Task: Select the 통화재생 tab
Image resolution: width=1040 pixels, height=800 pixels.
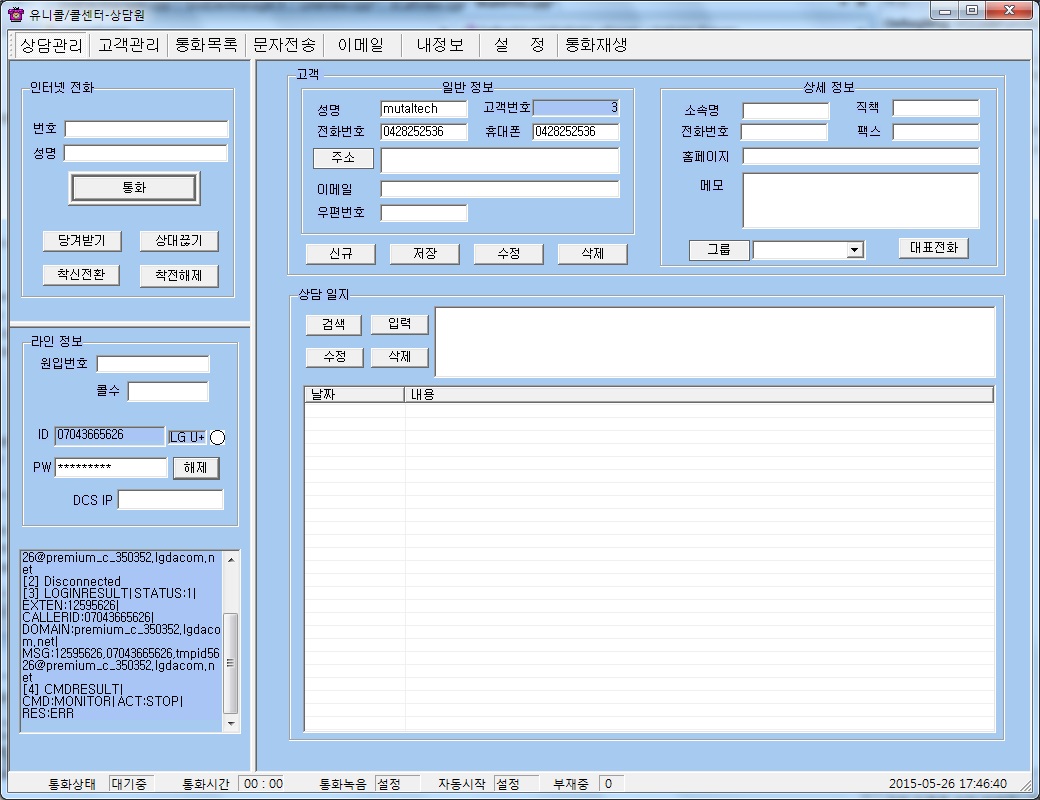Action: coord(596,45)
